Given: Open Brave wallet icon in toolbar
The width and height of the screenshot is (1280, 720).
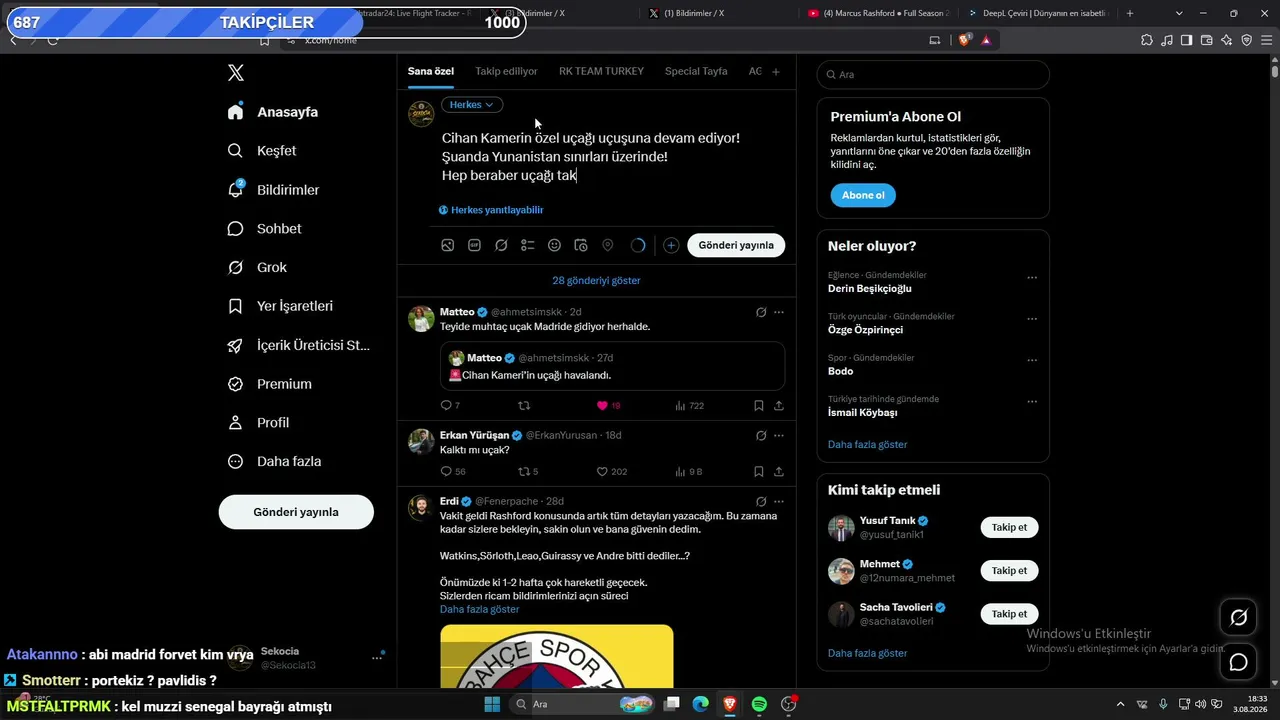Looking at the screenshot, I should click(x=1207, y=40).
